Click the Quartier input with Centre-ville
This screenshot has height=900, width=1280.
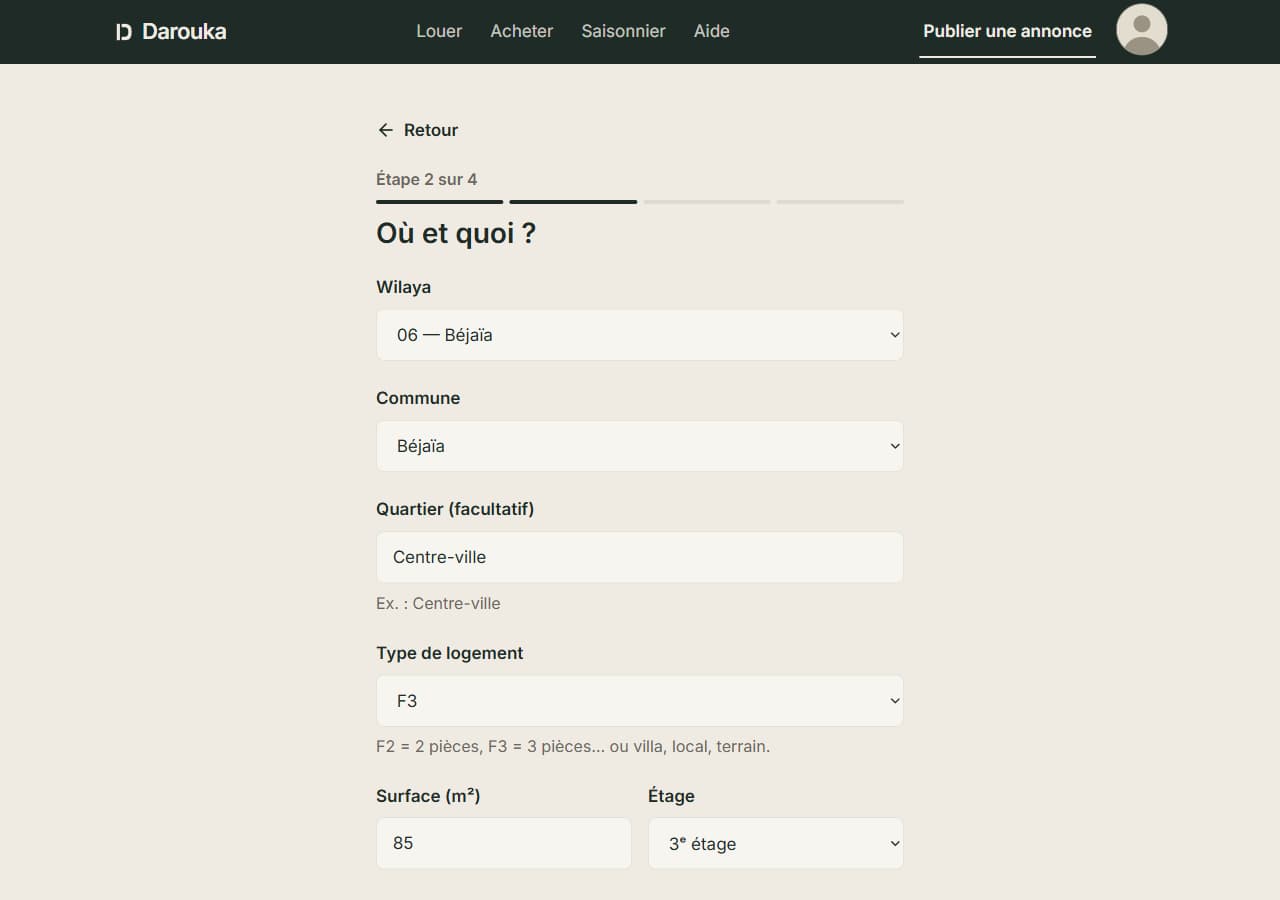click(x=640, y=557)
